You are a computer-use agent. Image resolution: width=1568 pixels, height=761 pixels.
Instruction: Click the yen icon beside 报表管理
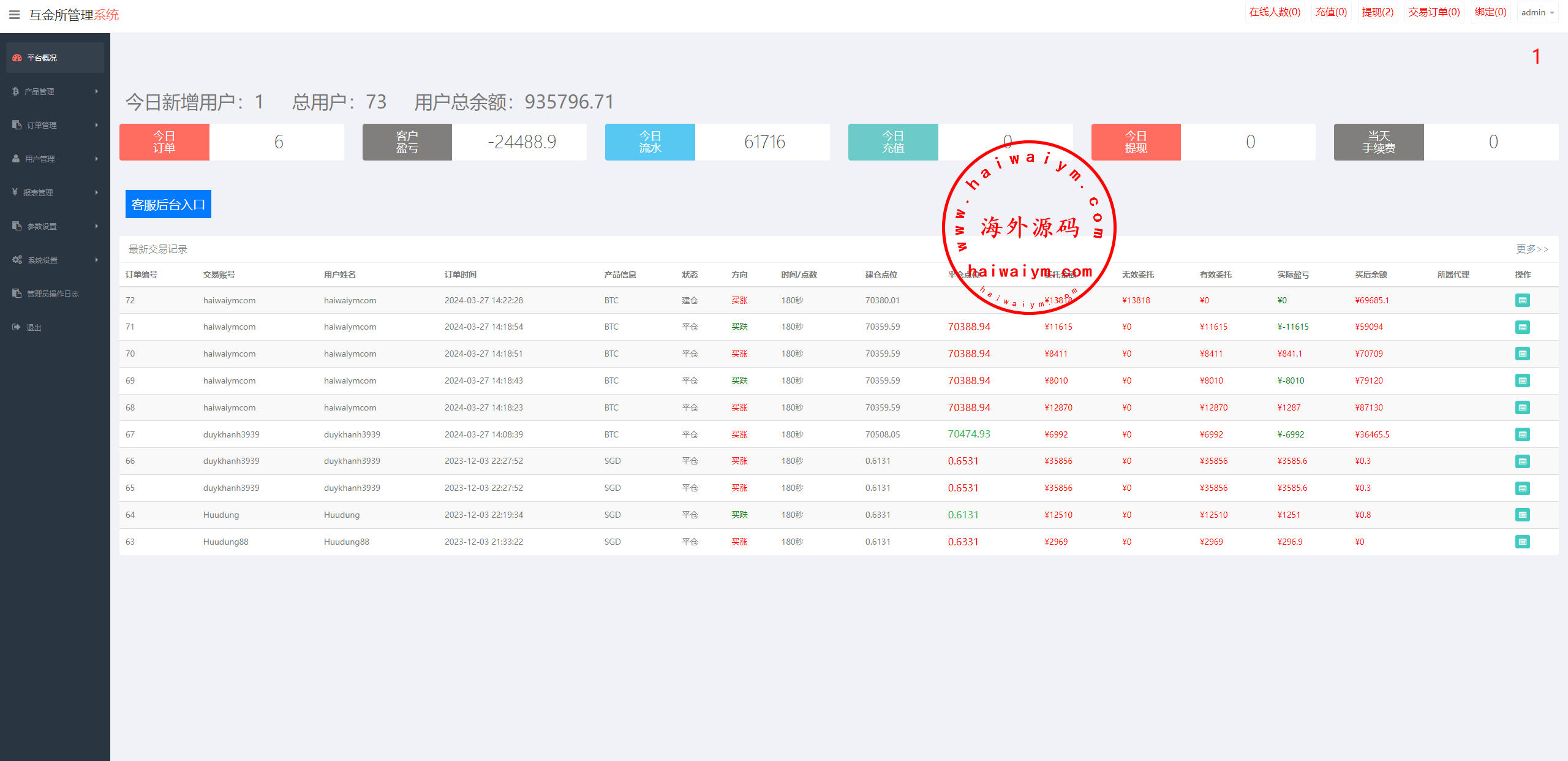(15, 192)
